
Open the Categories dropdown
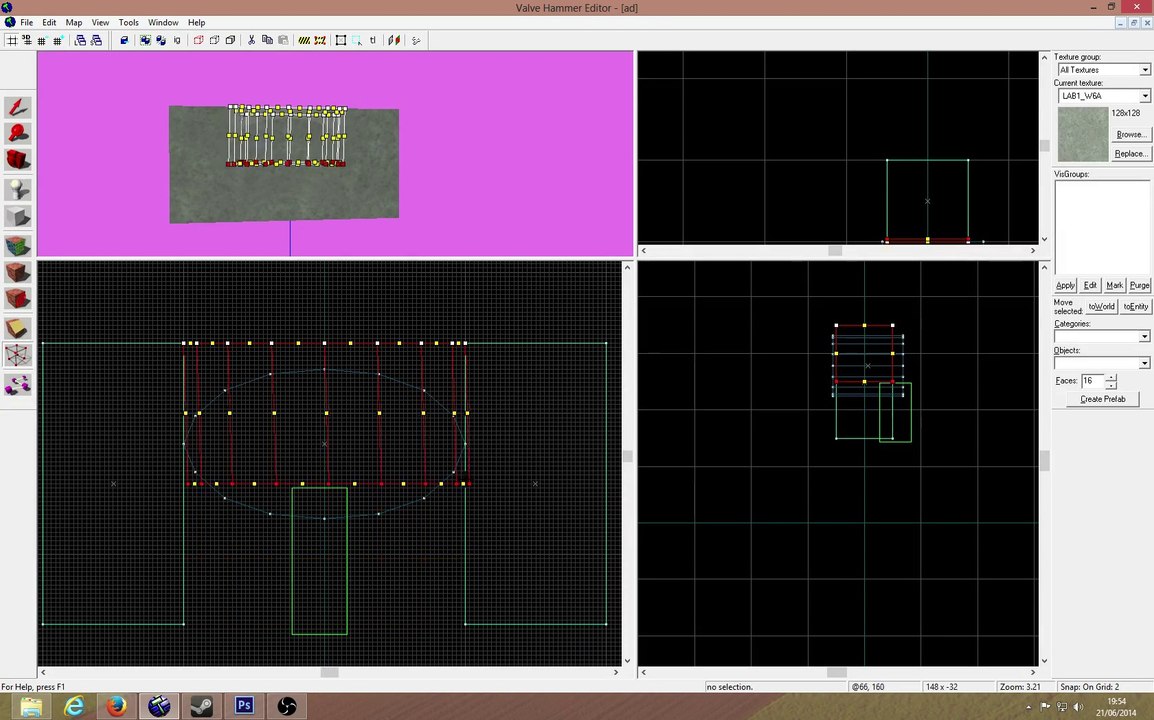[x=1102, y=336]
